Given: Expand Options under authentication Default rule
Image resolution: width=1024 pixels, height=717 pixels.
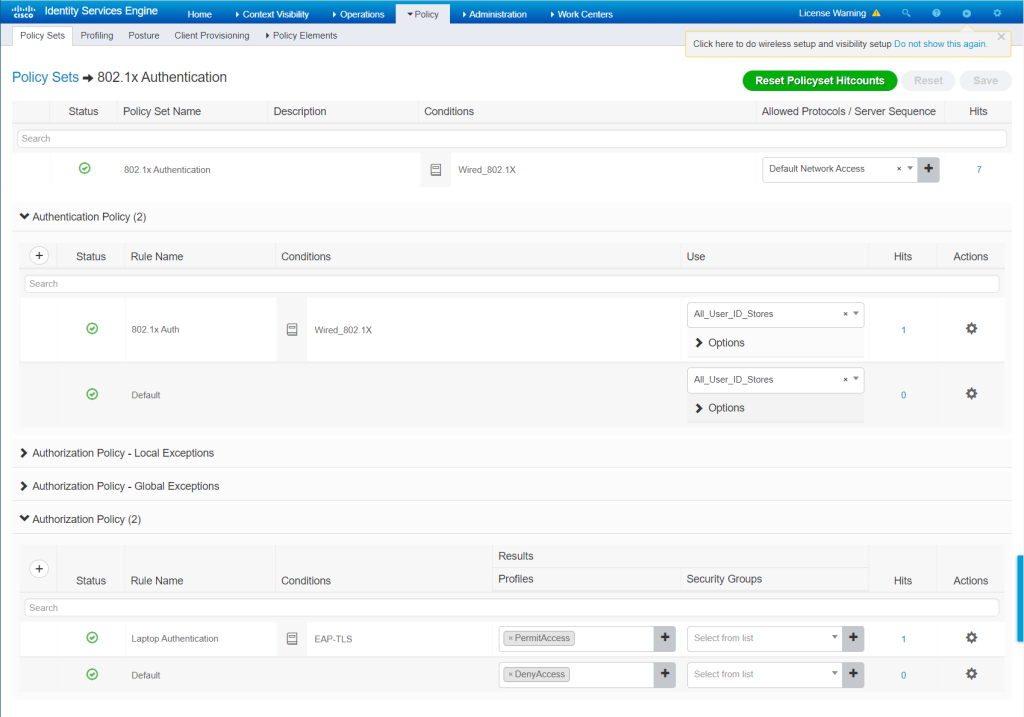Looking at the screenshot, I should tap(719, 408).
